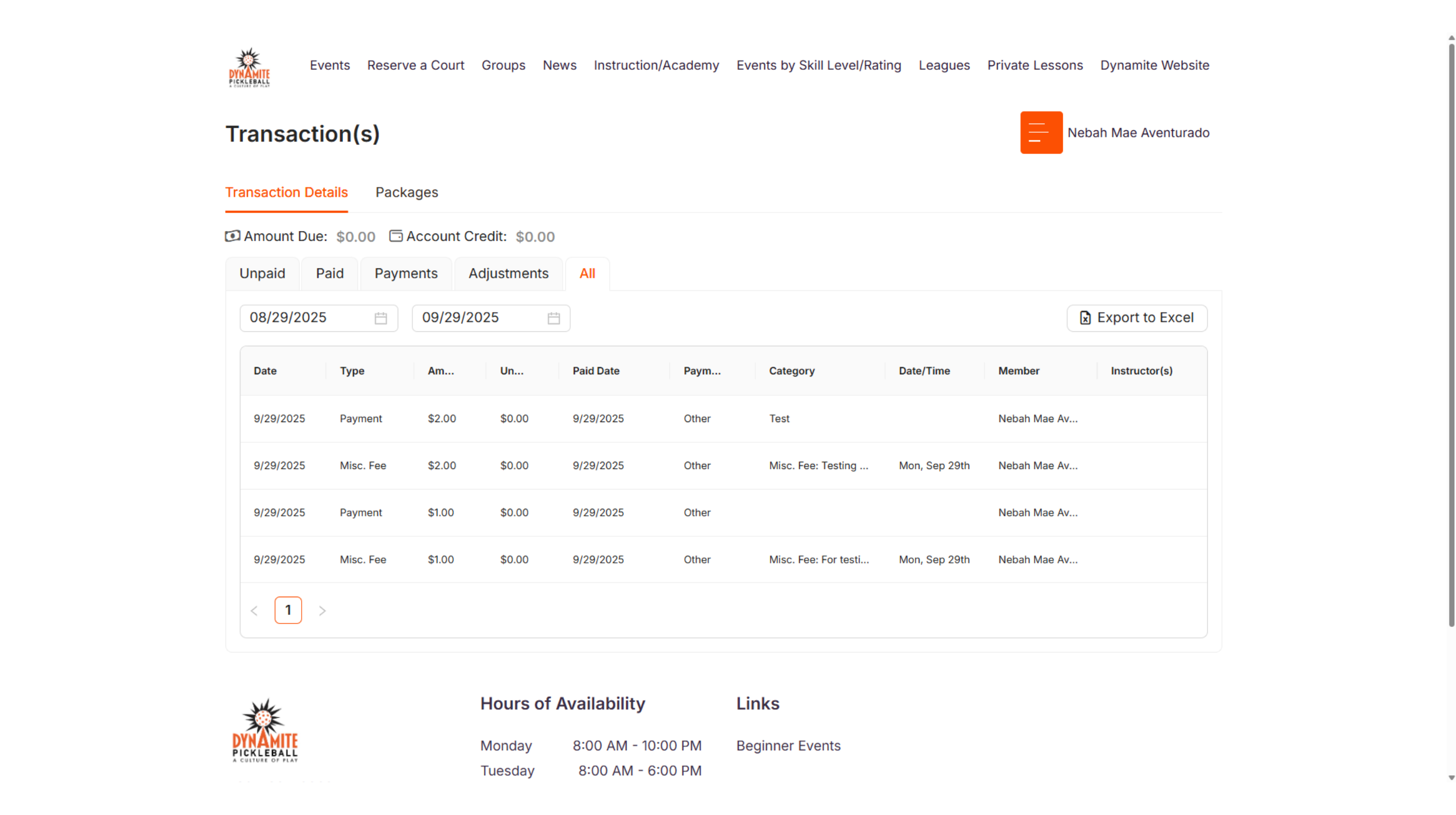Click Export to Excel button

(1136, 318)
